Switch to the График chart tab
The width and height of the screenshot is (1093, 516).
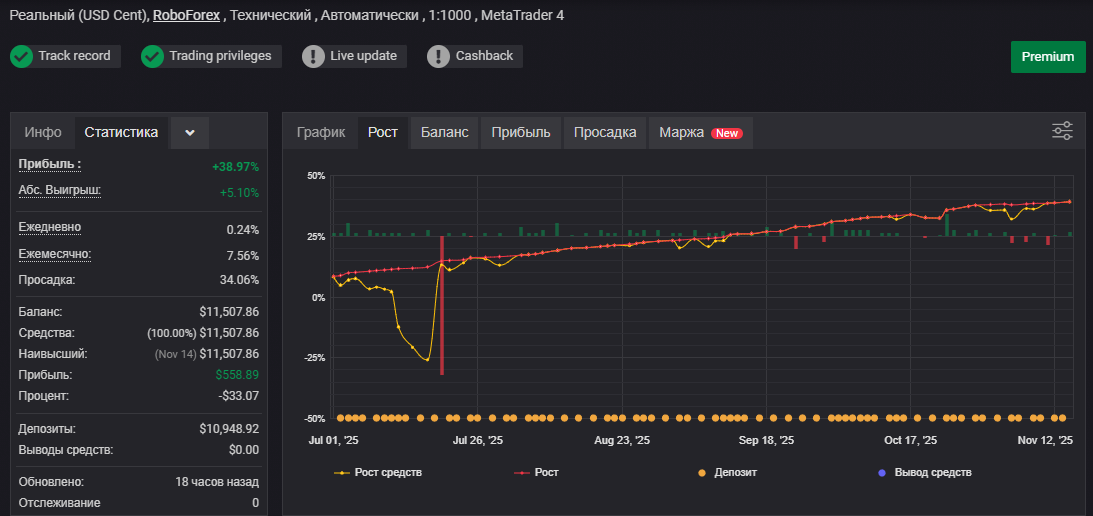(x=321, y=132)
